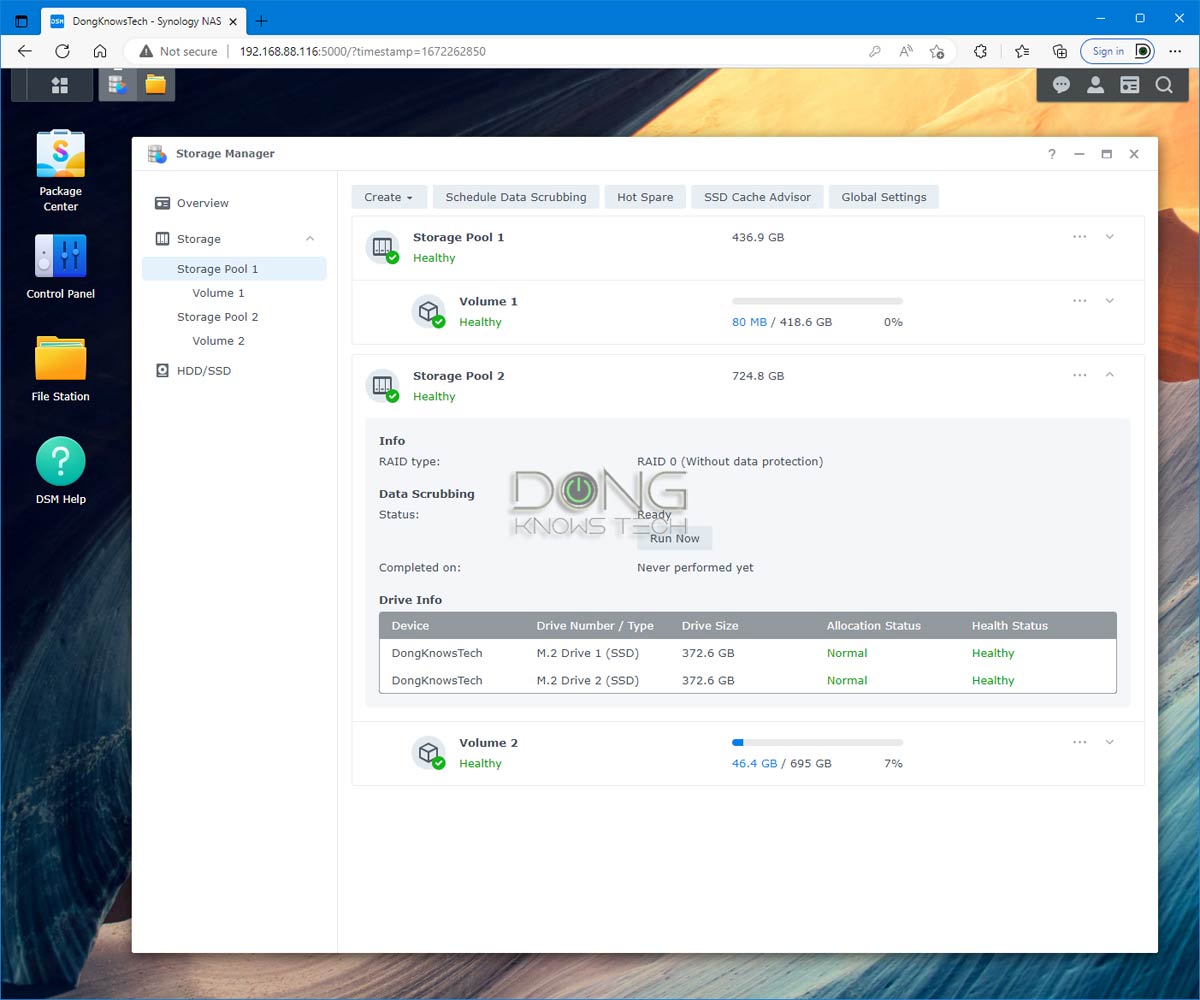The image size is (1200, 1000).
Task: Open DSM notifications chat icon
Action: [x=1061, y=85]
